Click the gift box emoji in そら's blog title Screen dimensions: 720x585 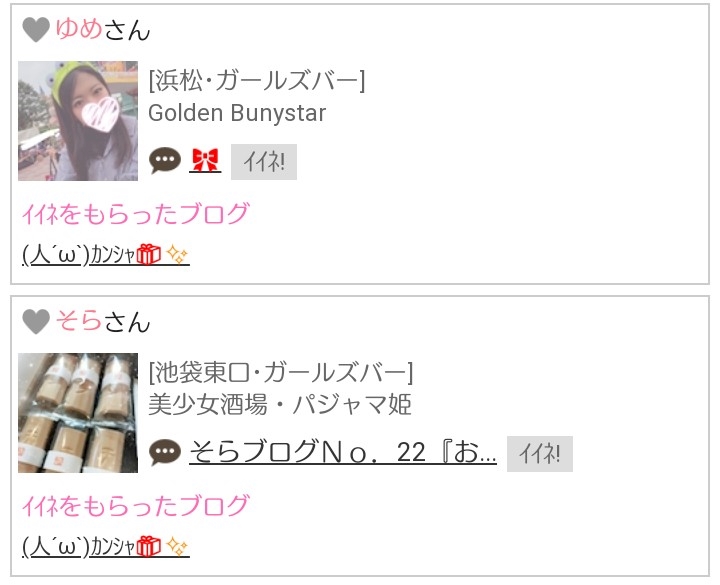click(x=149, y=546)
